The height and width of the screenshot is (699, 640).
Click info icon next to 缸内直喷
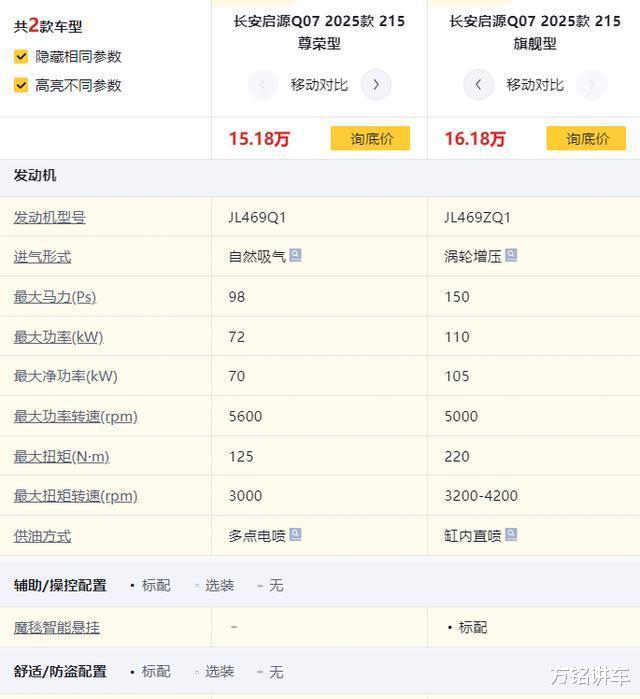pyautogui.click(x=511, y=534)
